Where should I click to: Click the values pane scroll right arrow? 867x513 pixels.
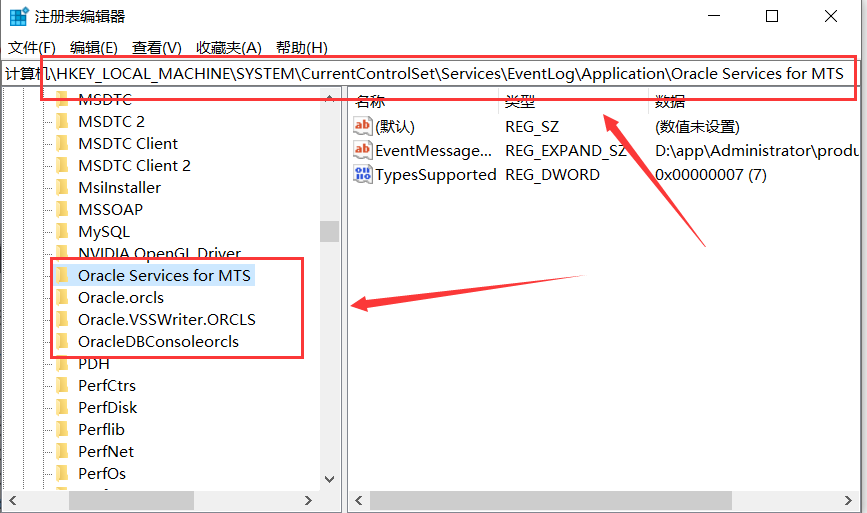point(848,501)
